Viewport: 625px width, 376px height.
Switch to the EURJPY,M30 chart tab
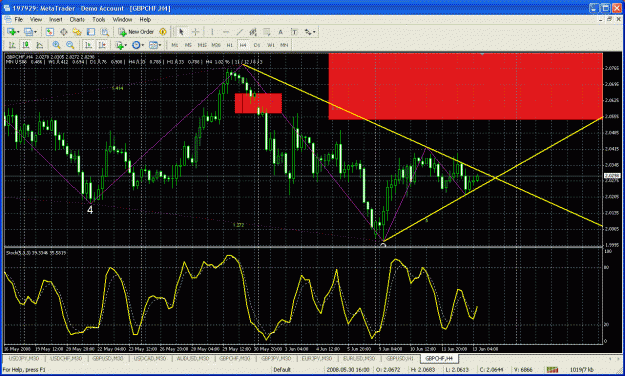coord(317,358)
